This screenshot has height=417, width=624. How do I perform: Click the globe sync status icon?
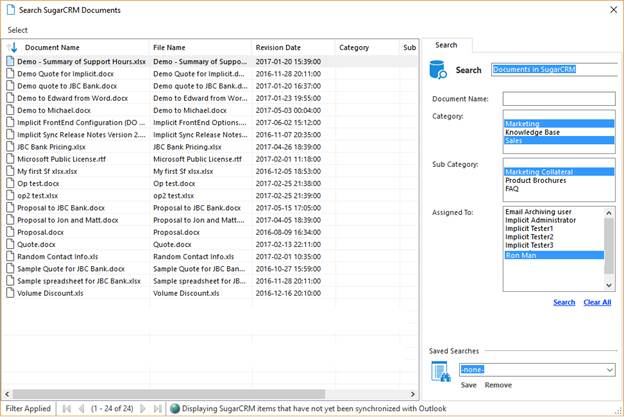coord(174,408)
